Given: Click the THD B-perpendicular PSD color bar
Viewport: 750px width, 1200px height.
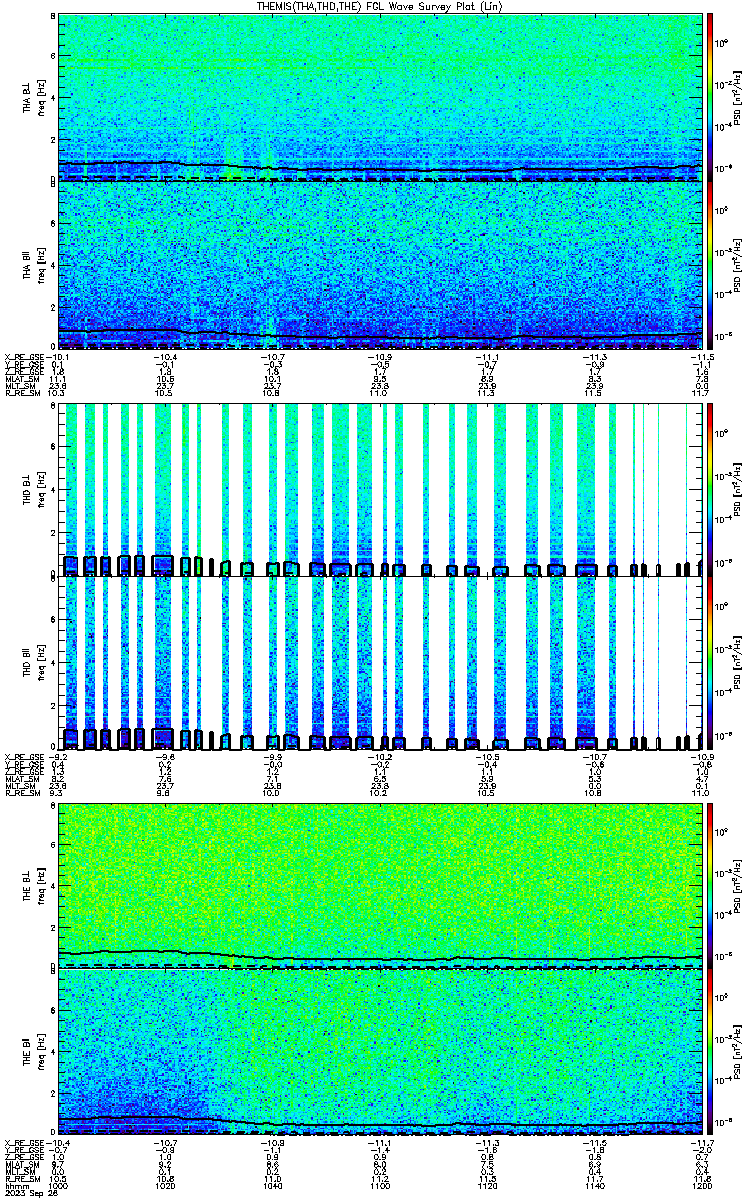Looking at the screenshot, I should click(711, 490).
